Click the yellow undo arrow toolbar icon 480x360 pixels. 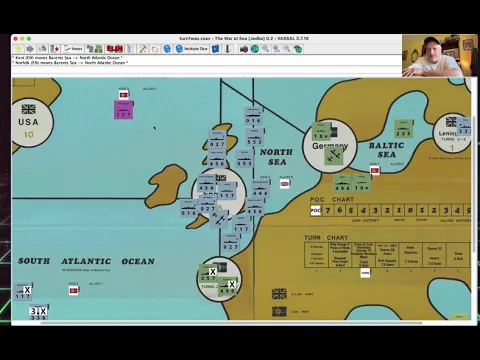click(18, 49)
